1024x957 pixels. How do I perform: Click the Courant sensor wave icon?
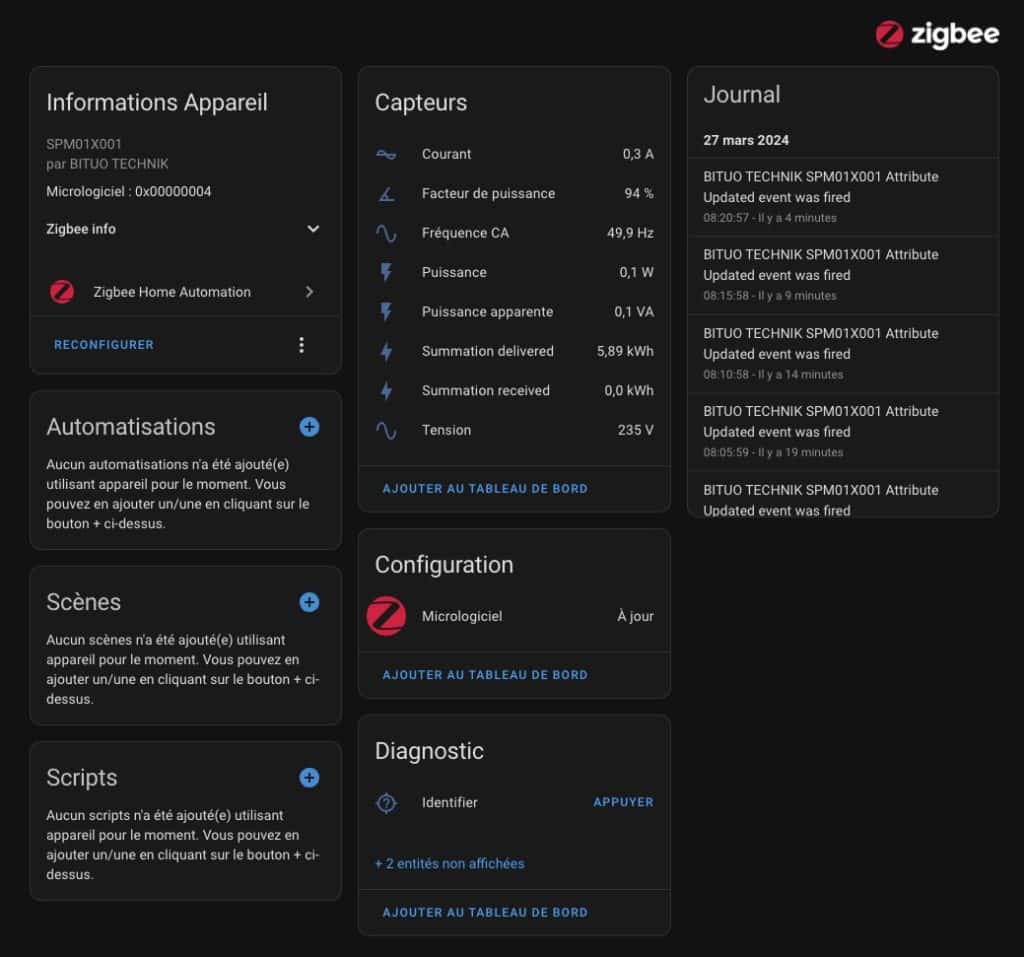(386, 154)
